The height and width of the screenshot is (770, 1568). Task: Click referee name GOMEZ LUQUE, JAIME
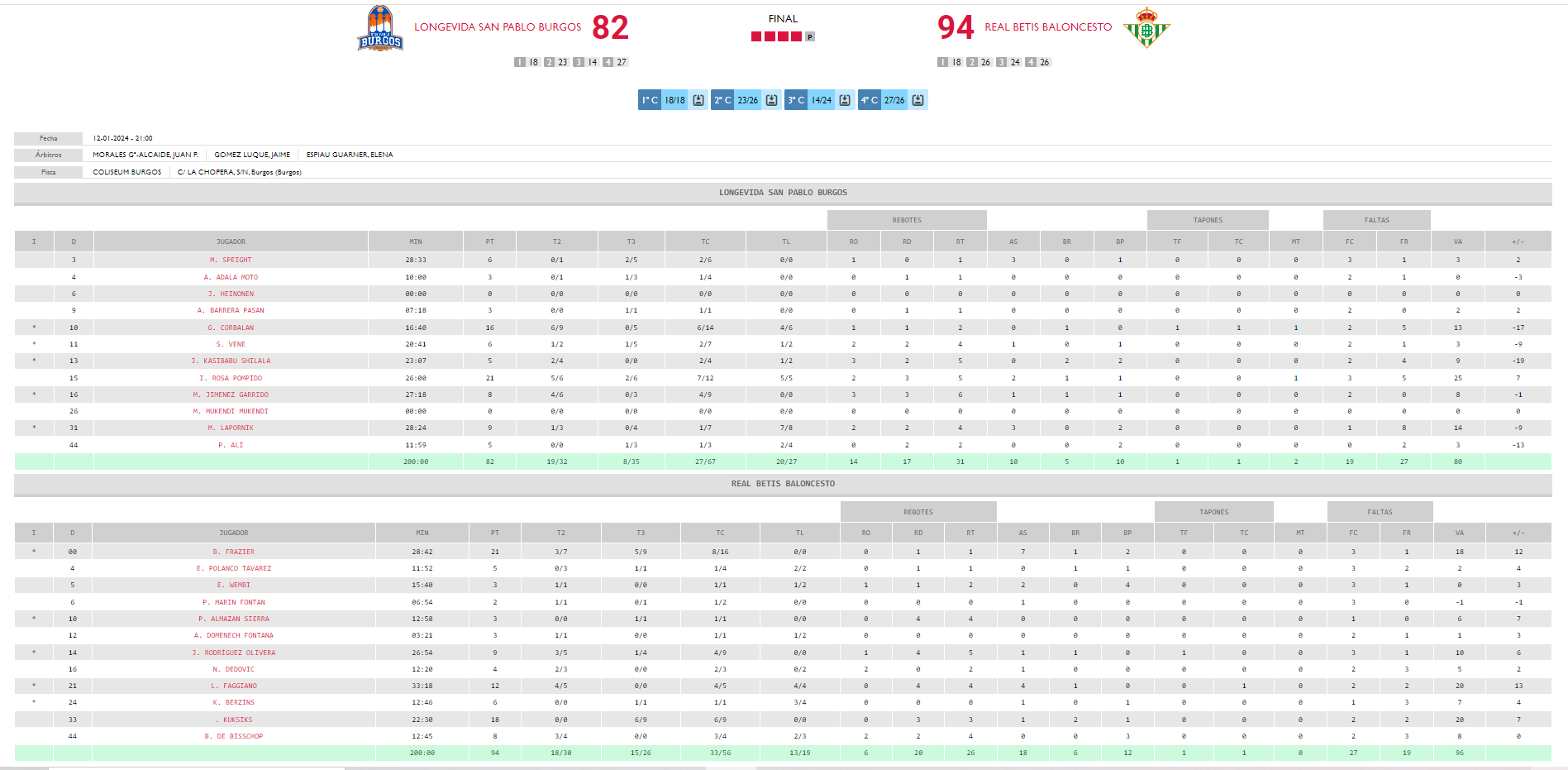252,155
